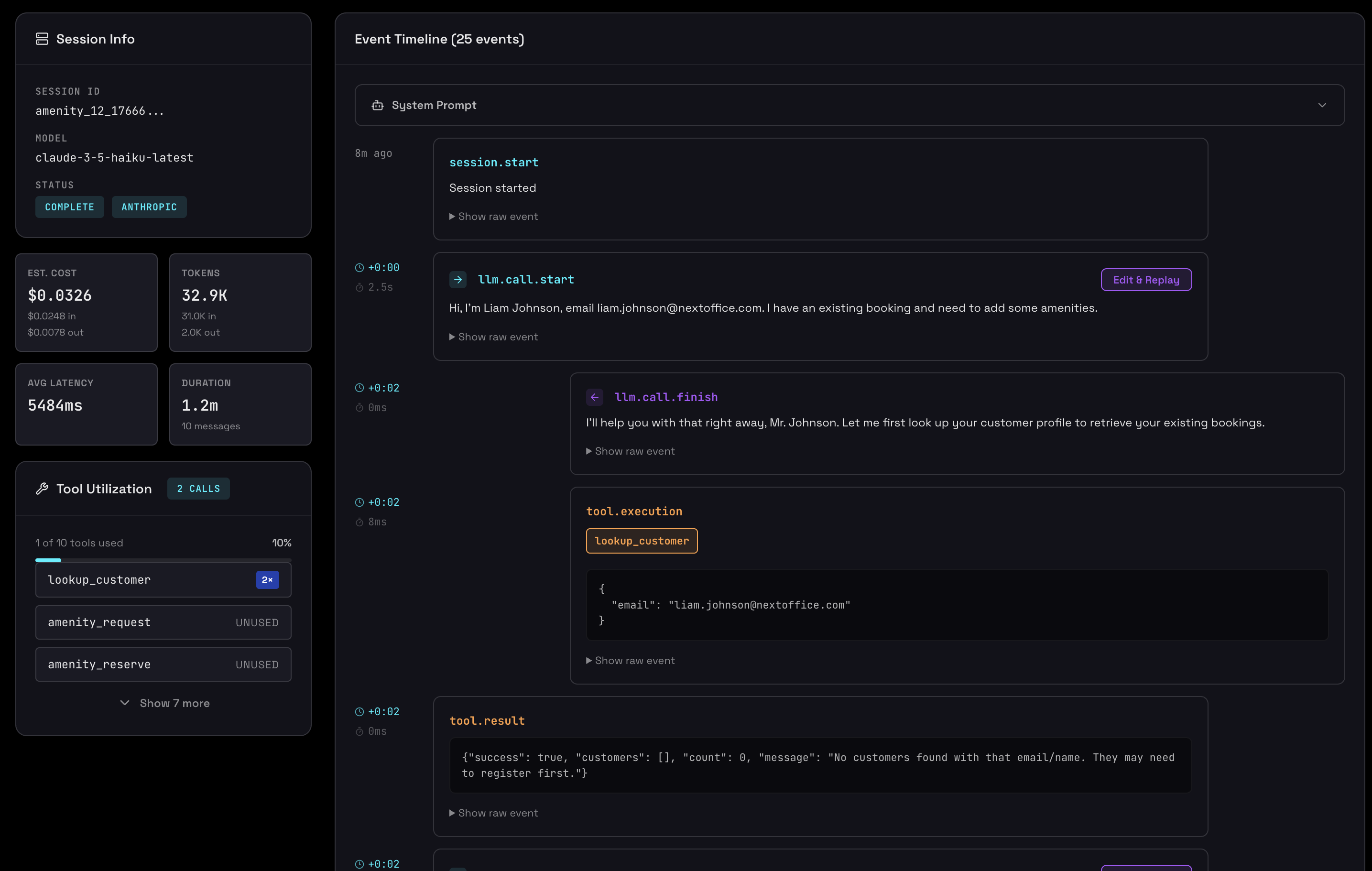Expand raw event under tool.execution
1372x871 pixels.
[x=630, y=660]
